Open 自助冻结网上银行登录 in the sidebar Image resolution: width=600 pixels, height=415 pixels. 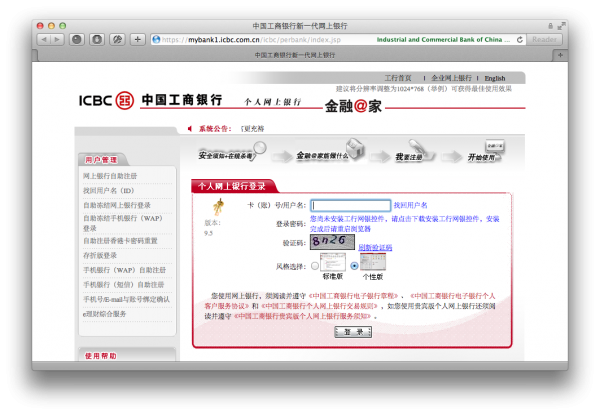point(117,205)
